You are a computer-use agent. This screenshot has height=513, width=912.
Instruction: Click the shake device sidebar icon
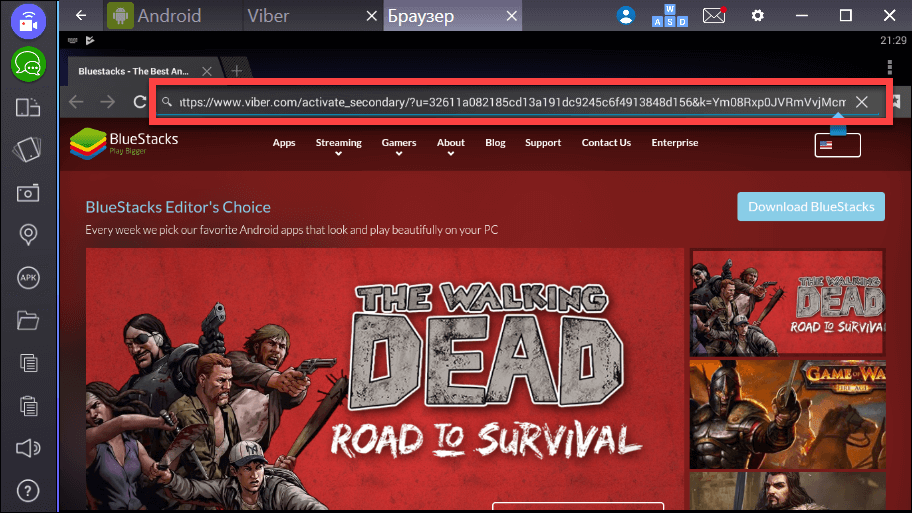(28, 149)
